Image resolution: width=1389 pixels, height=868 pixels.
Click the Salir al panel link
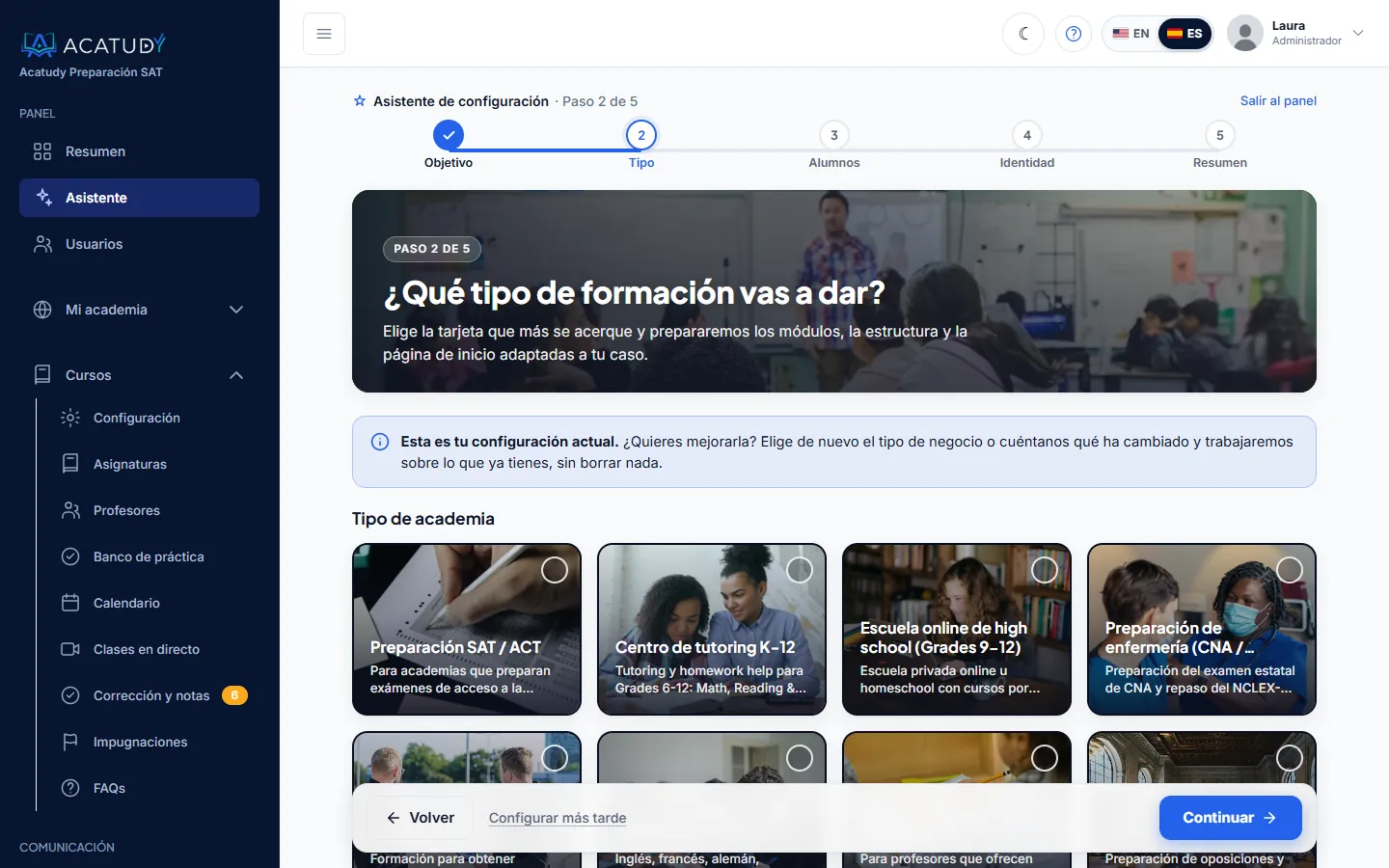[1278, 100]
